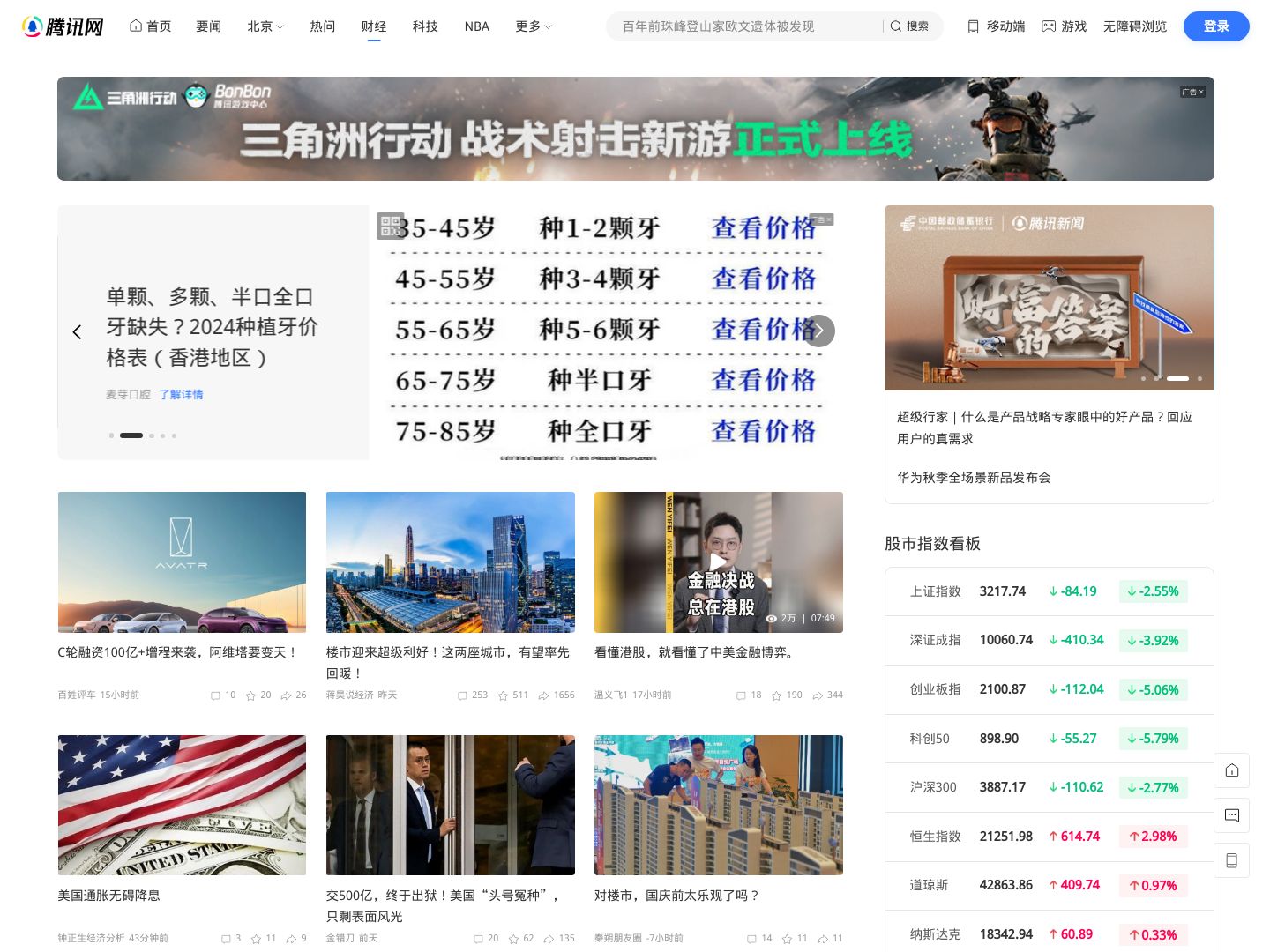Click share icon on 阿维塔 article
The height and width of the screenshot is (952, 1270).
(287, 695)
